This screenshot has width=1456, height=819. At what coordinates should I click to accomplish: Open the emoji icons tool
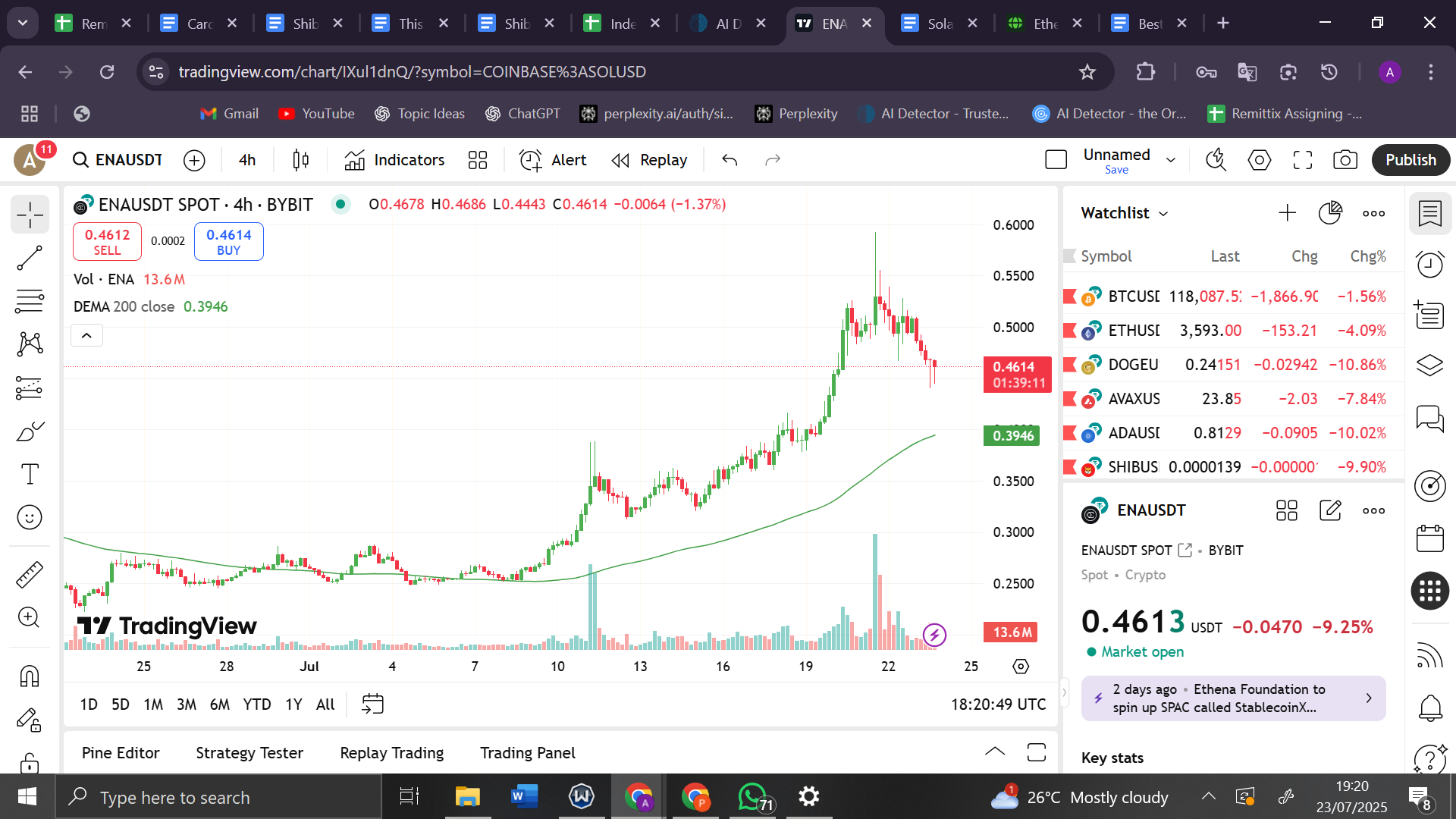[30, 518]
